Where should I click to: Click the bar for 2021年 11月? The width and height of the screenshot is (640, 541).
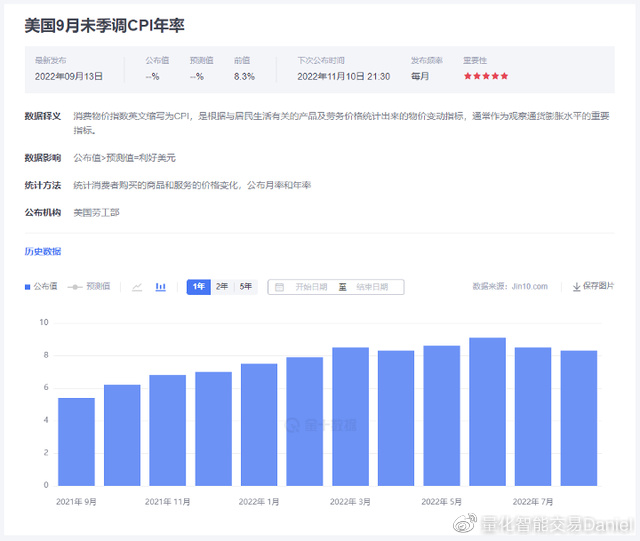168,430
